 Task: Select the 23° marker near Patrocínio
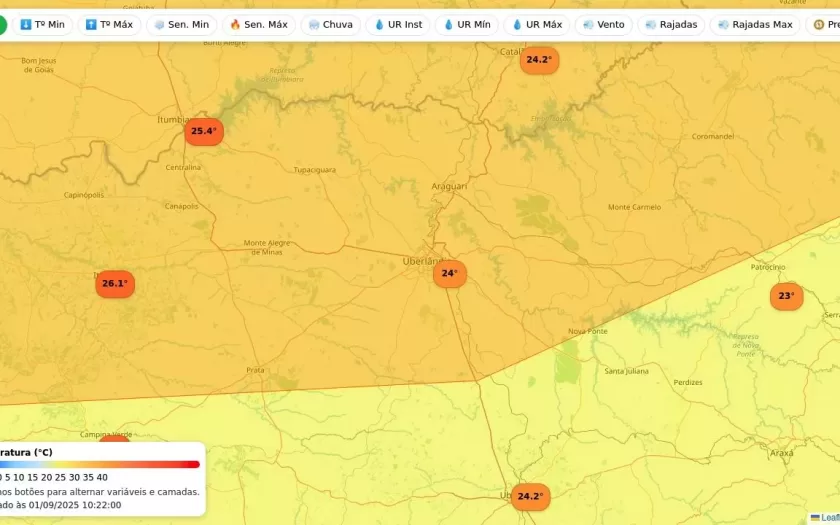pyautogui.click(x=786, y=296)
